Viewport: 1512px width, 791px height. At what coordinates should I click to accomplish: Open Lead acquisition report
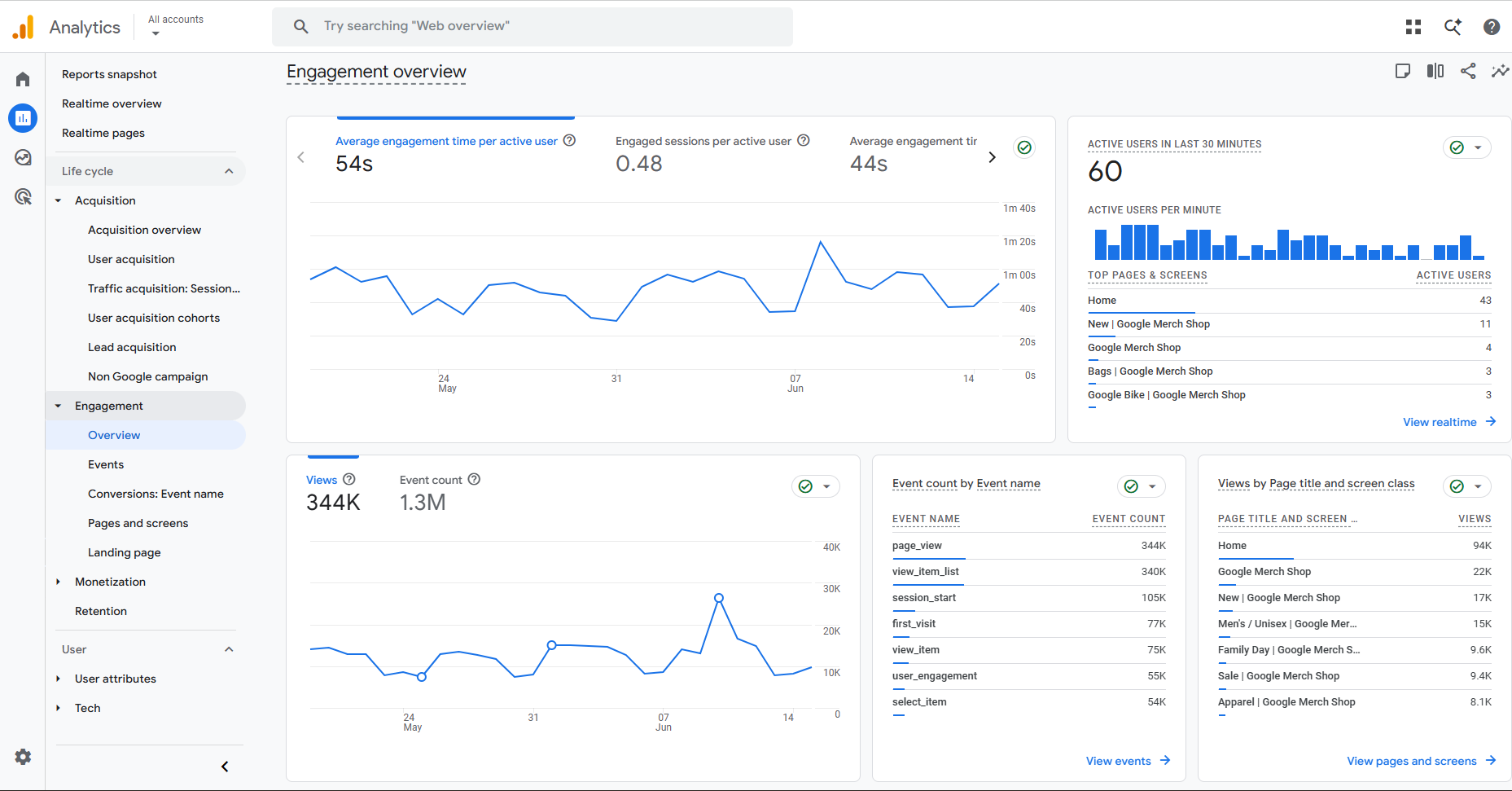click(132, 347)
